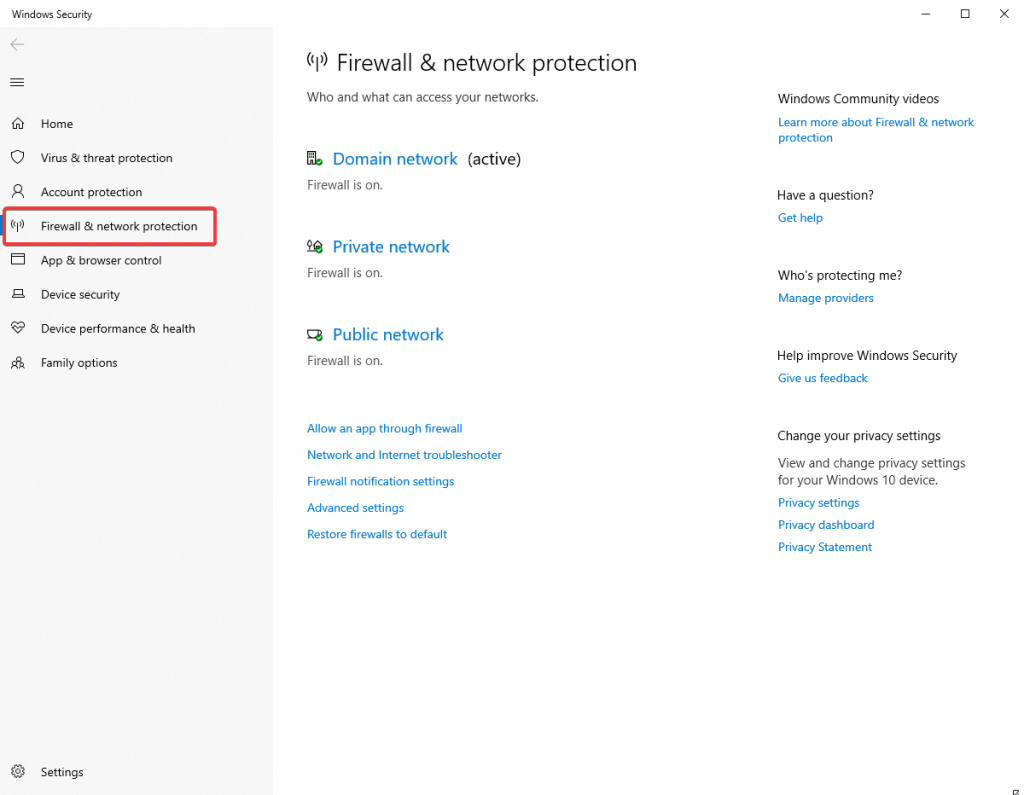Open Privacy Statement link
1024x795 pixels.
[825, 547]
